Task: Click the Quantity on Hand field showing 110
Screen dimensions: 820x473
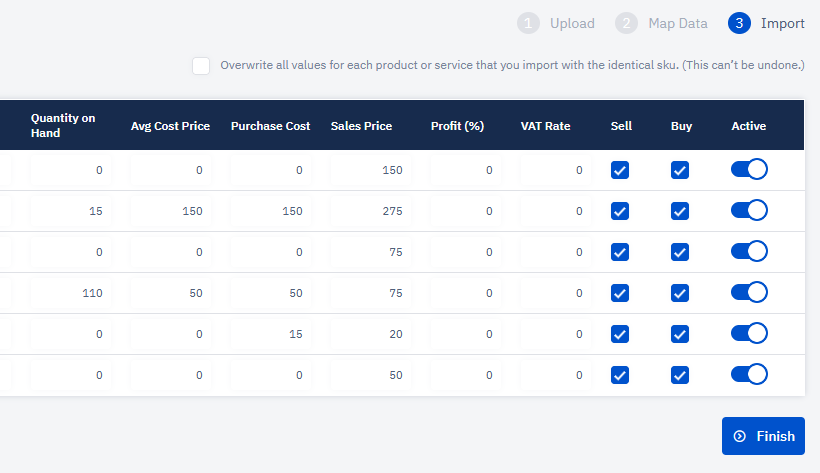Action: 71,293
